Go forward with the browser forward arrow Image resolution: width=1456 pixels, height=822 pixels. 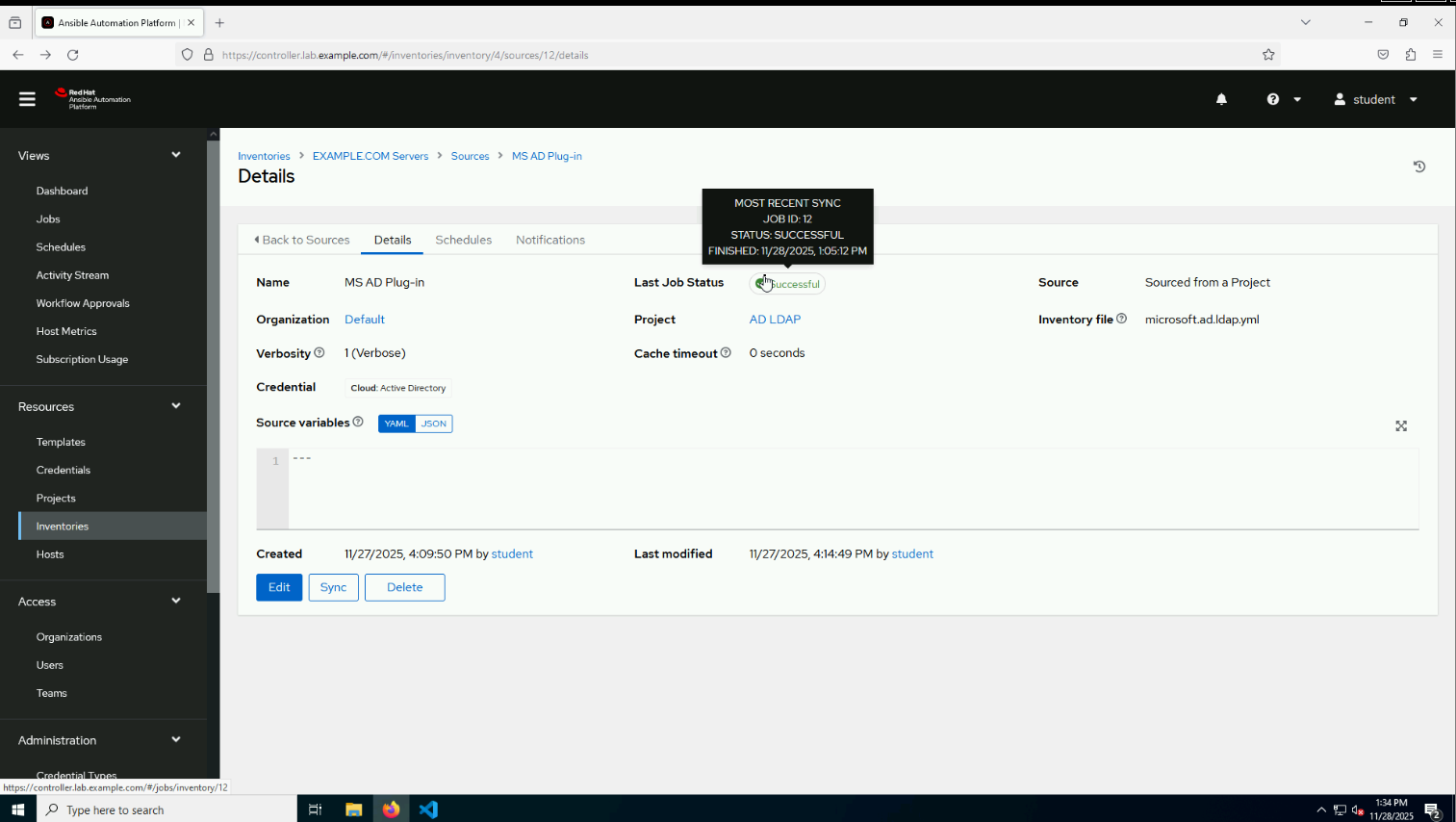pyautogui.click(x=45, y=55)
